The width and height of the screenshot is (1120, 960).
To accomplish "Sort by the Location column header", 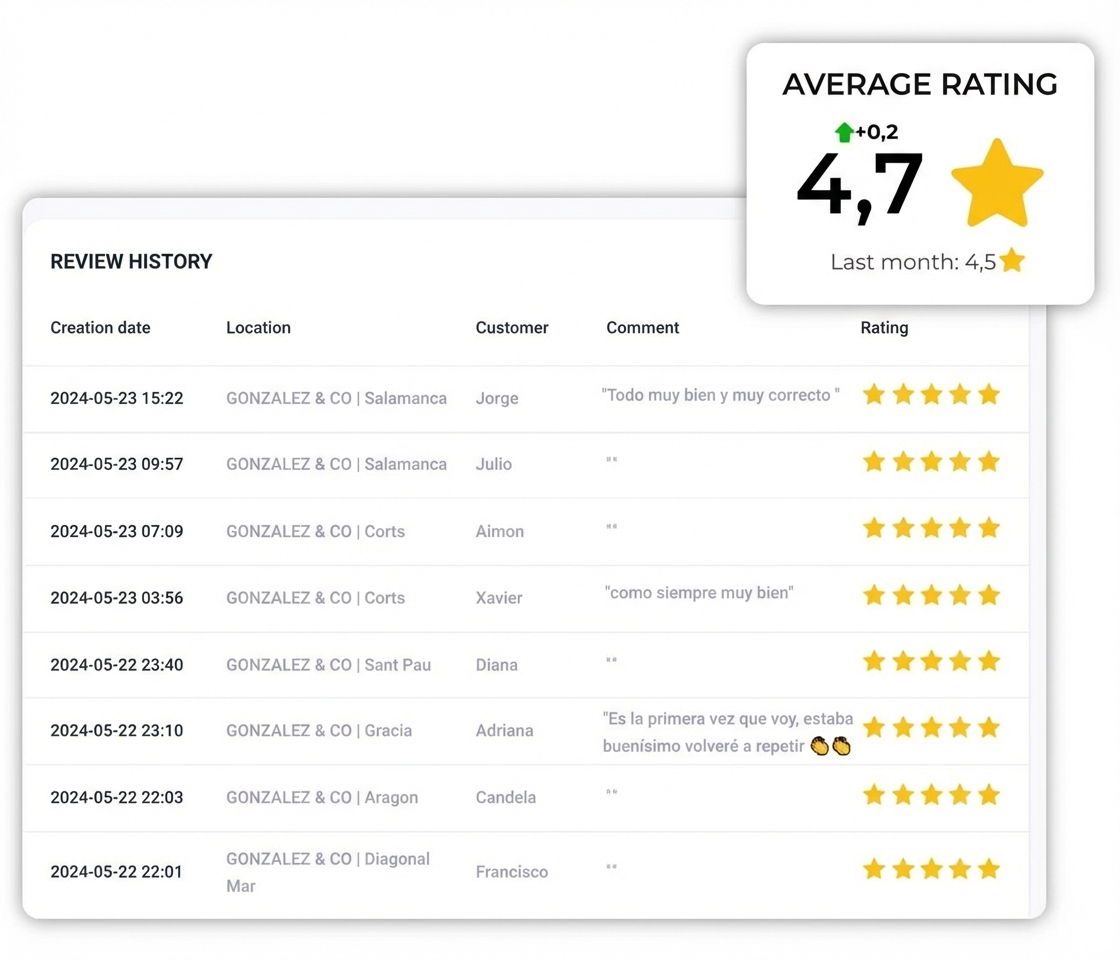I will pyautogui.click(x=258, y=328).
